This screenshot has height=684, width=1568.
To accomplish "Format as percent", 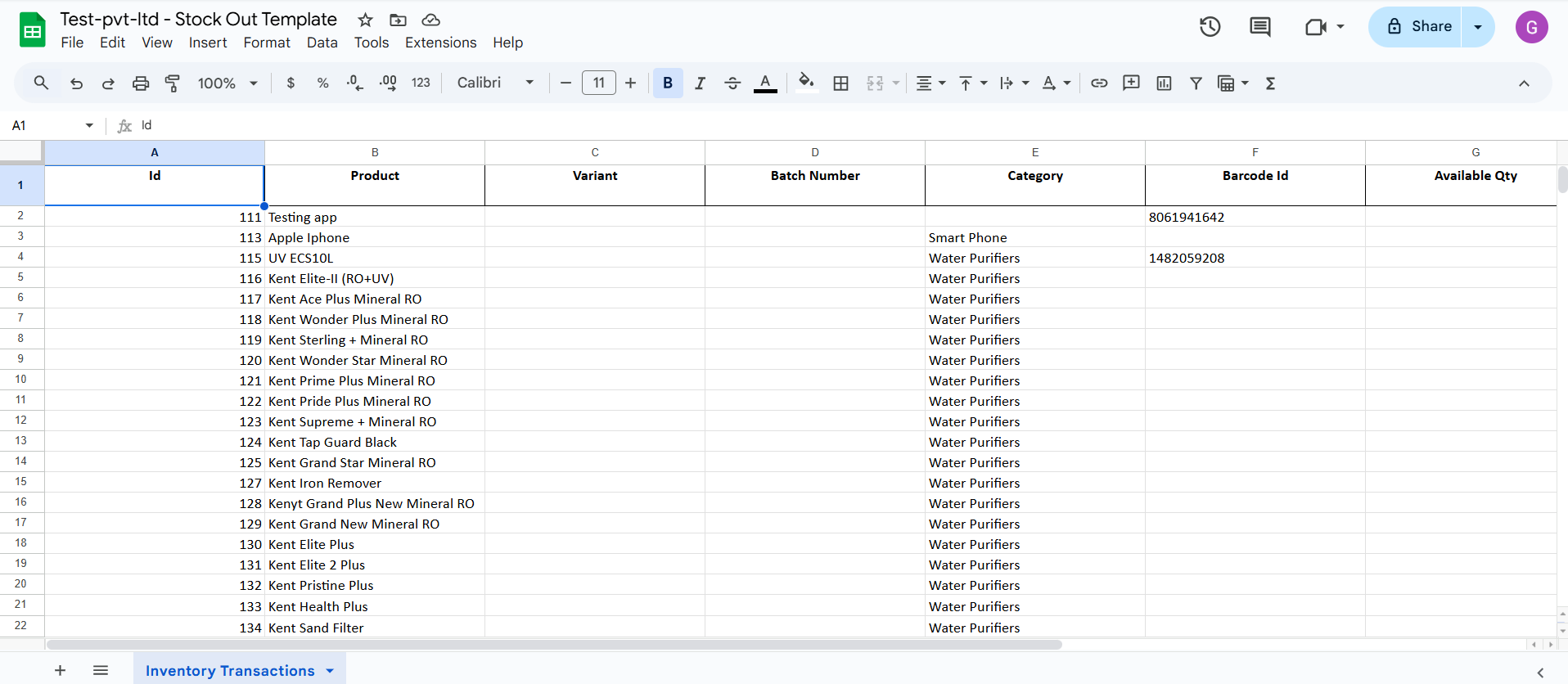I will click(x=323, y=83).
